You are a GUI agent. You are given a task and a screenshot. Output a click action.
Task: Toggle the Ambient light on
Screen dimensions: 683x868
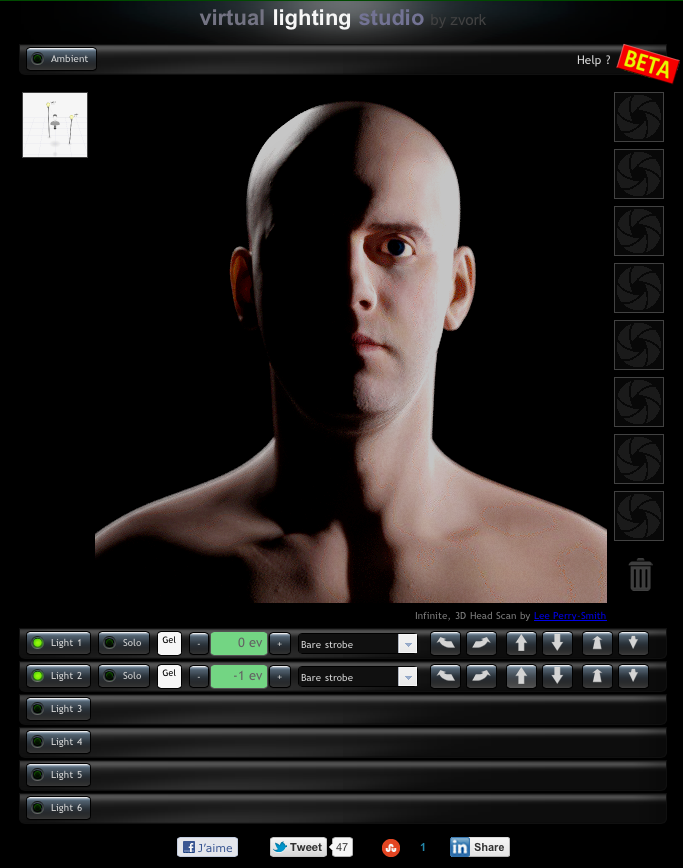[x=61, y=59]
